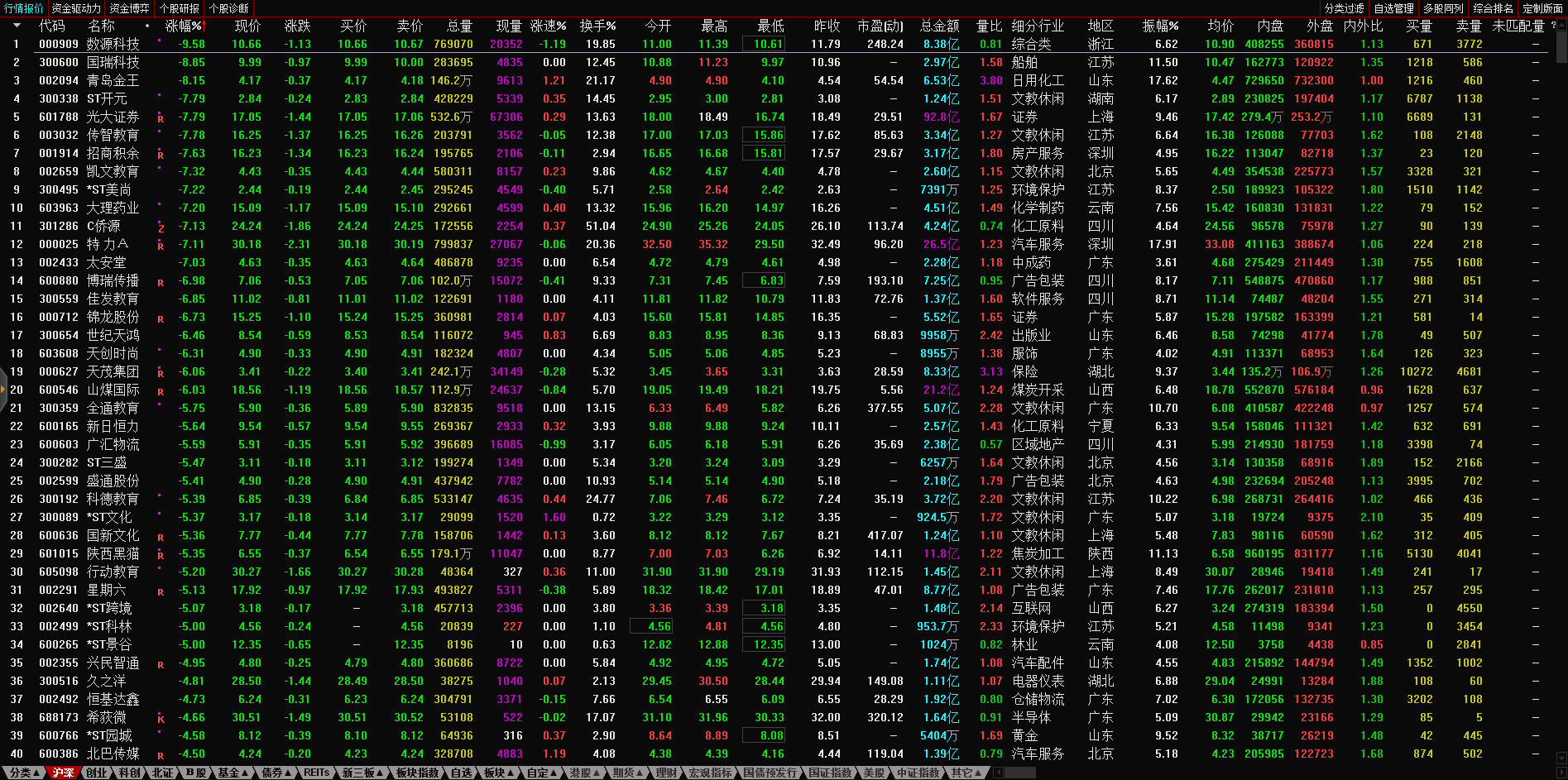Open 综合排名 from the top right
The width and height of the screenshot is (1568, 780).
[1493, 8]
